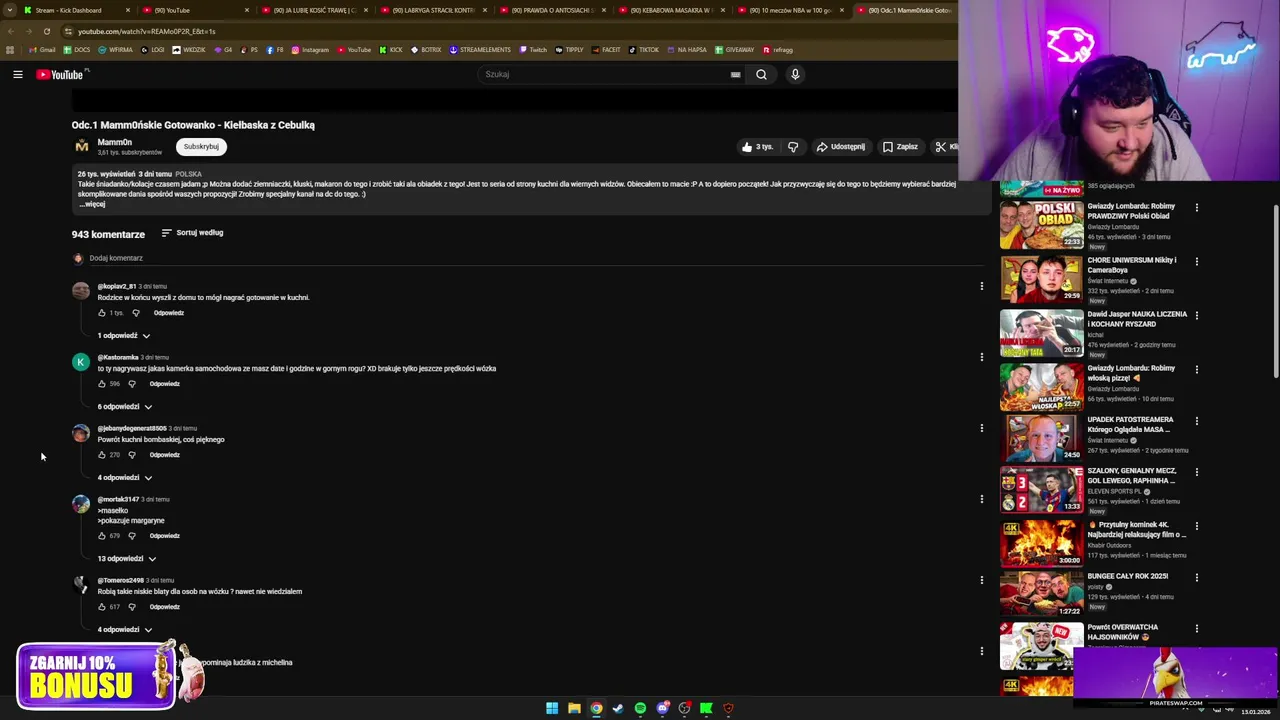Expand 1 odpowiedź under @kopiav2_81 comment
Screen dimensions: 1280x720
(x=124, y=336)
